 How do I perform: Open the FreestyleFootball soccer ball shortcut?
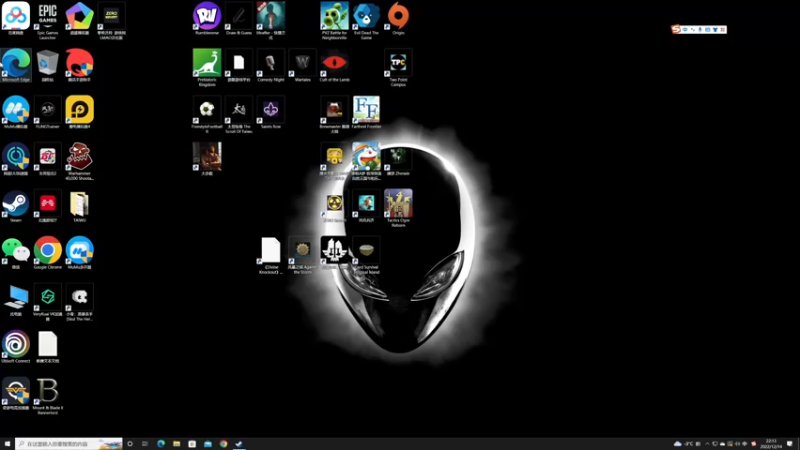pos(207,115)
